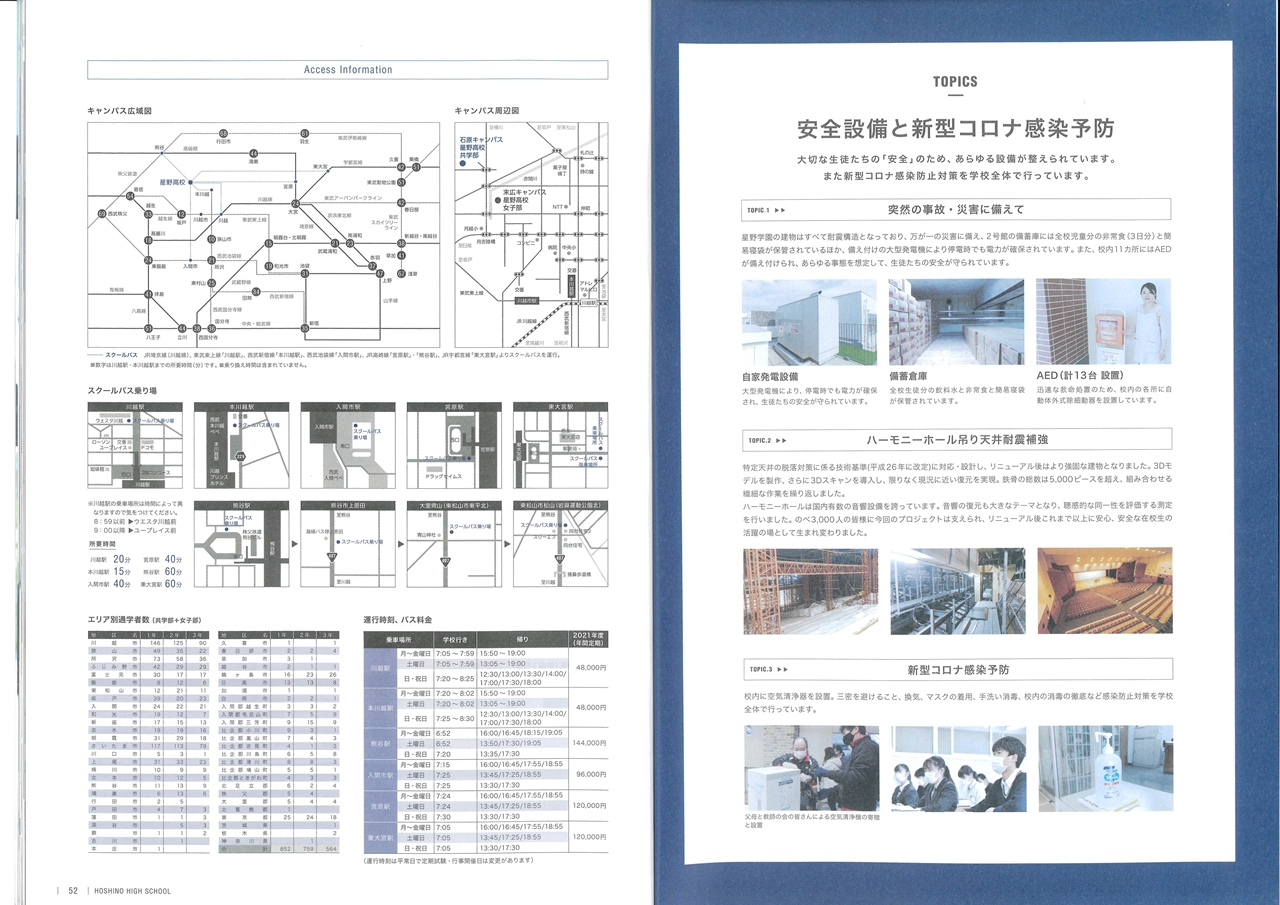Open the 熊谷市上原田 bus stop map

(348, 544)
